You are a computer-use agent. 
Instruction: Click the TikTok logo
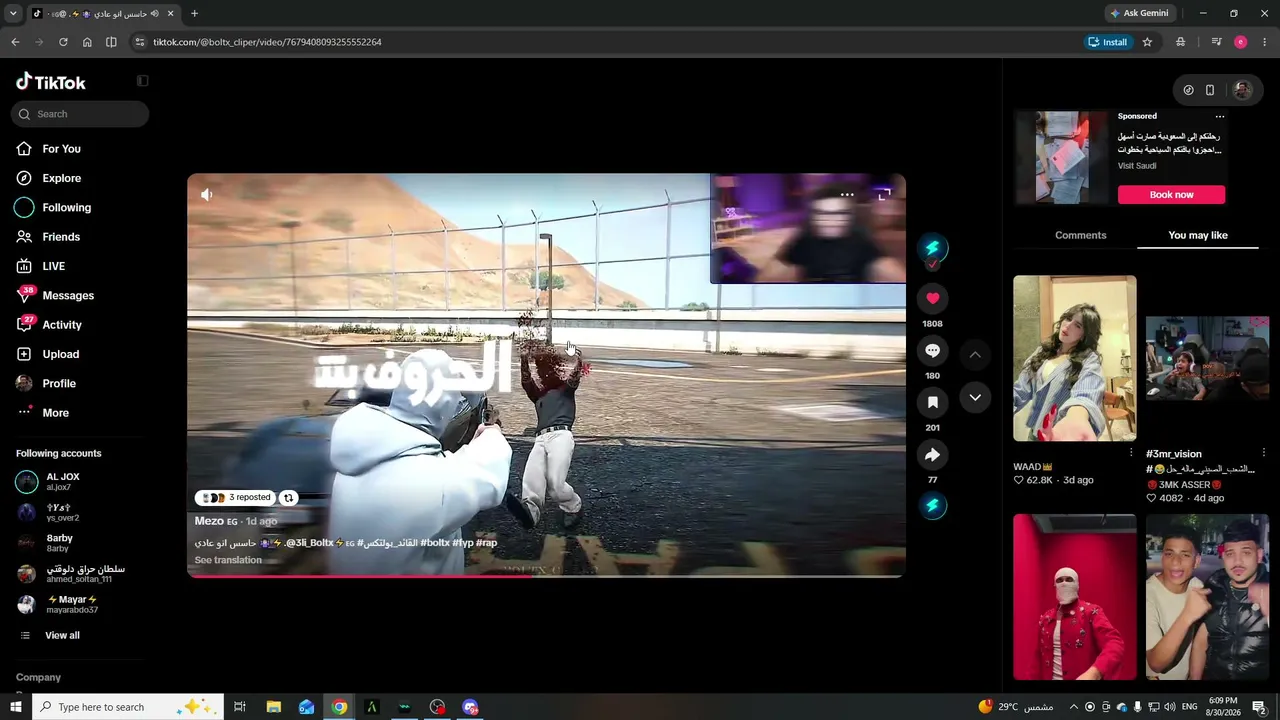coord(51,82)
